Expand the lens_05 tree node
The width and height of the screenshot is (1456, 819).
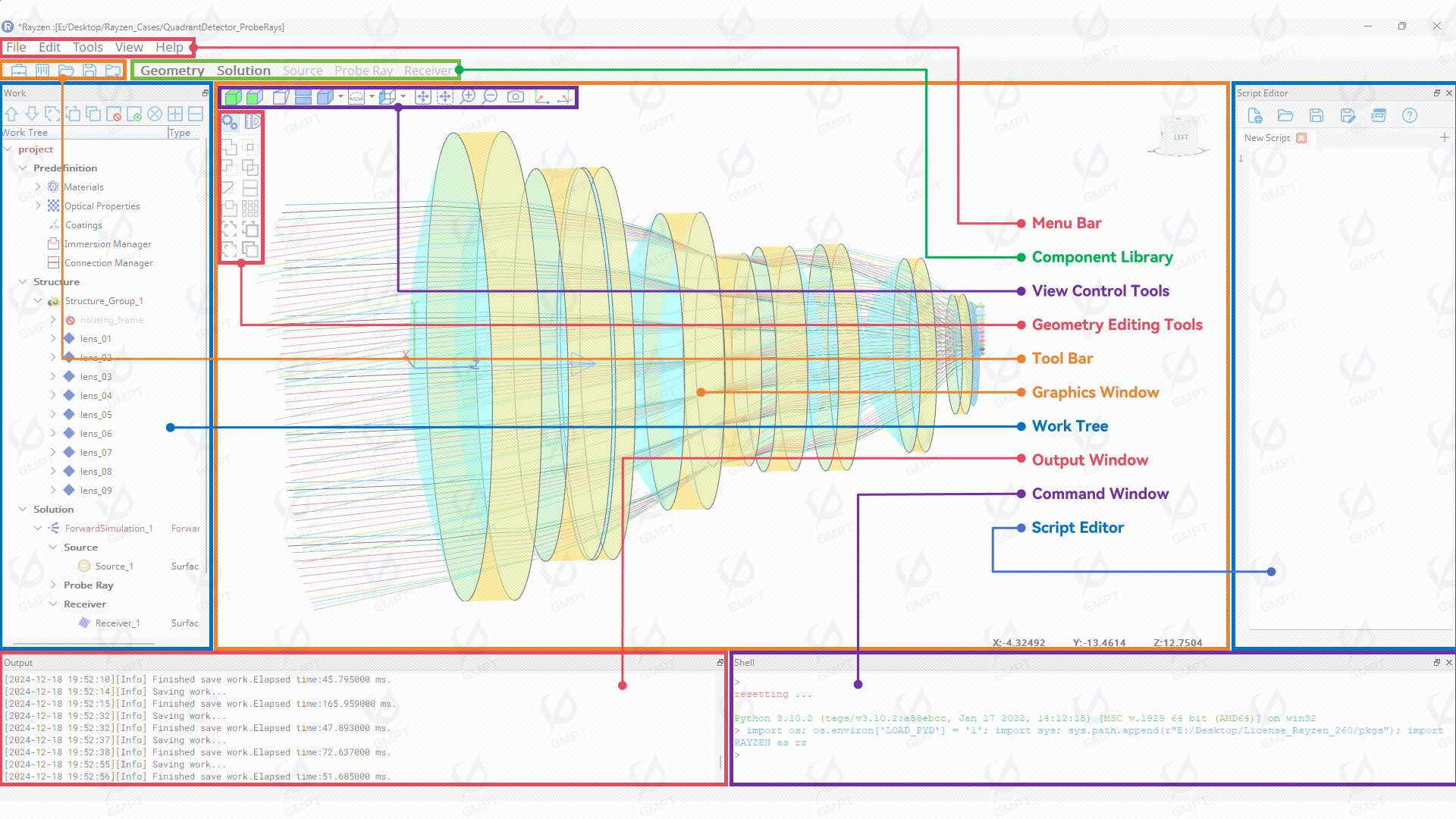tap(53, 414)
